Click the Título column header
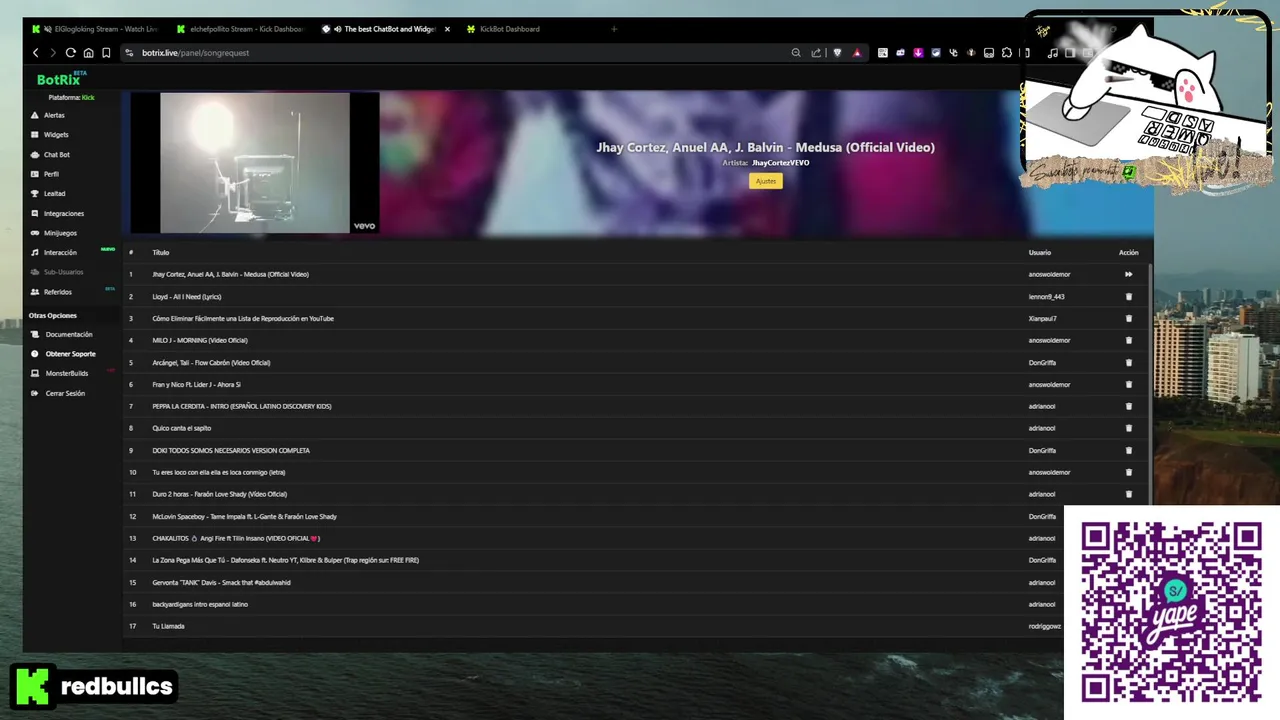This screenshot has width=1280, height=720. (x=161, y=252)
